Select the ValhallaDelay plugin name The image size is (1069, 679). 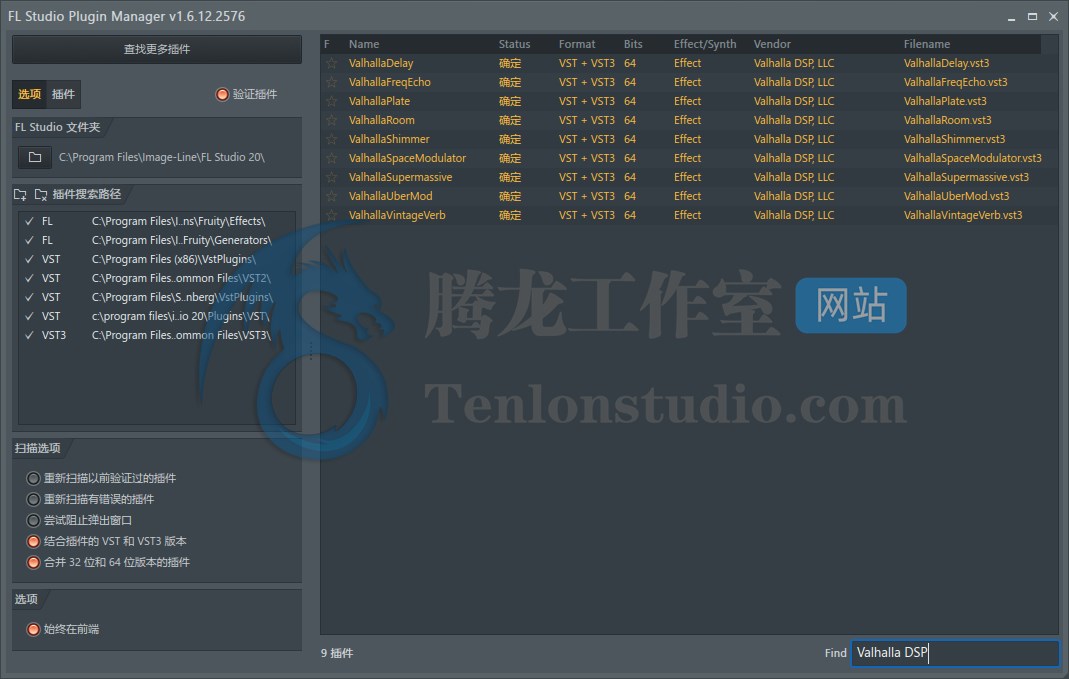pyautogui.click(x=380, y=63)
